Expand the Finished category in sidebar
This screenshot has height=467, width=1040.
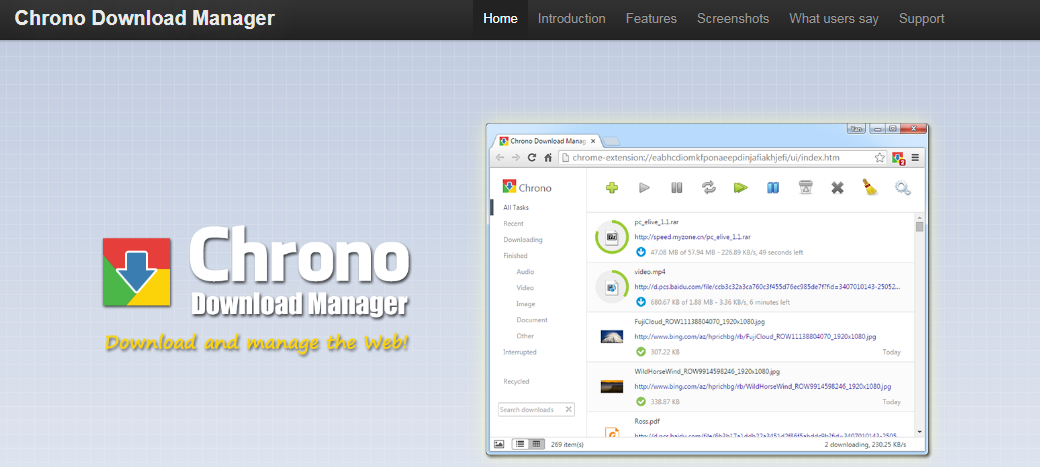516,256
